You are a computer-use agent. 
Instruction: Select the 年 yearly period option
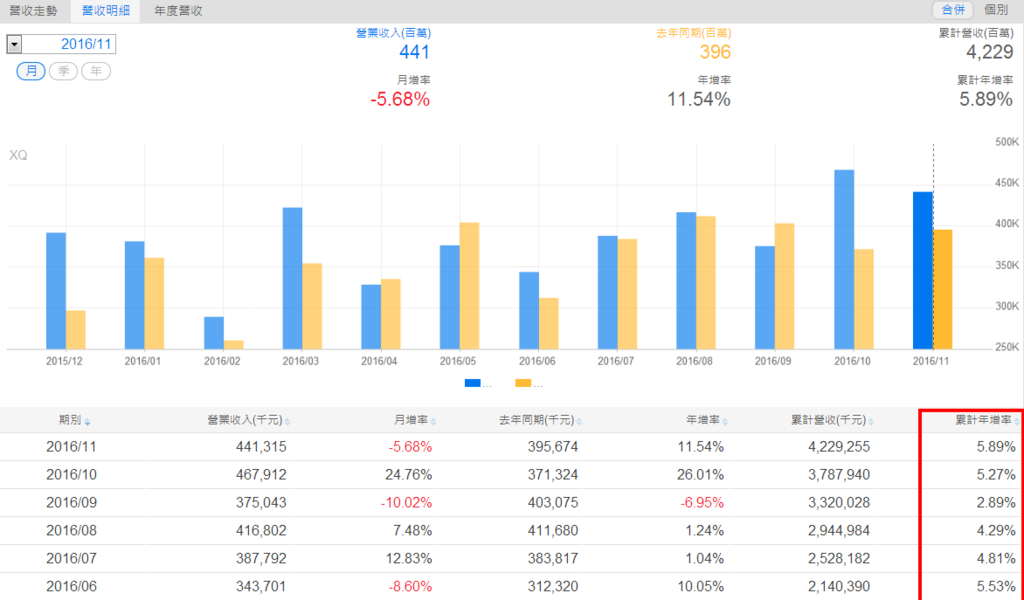[96, 71]
